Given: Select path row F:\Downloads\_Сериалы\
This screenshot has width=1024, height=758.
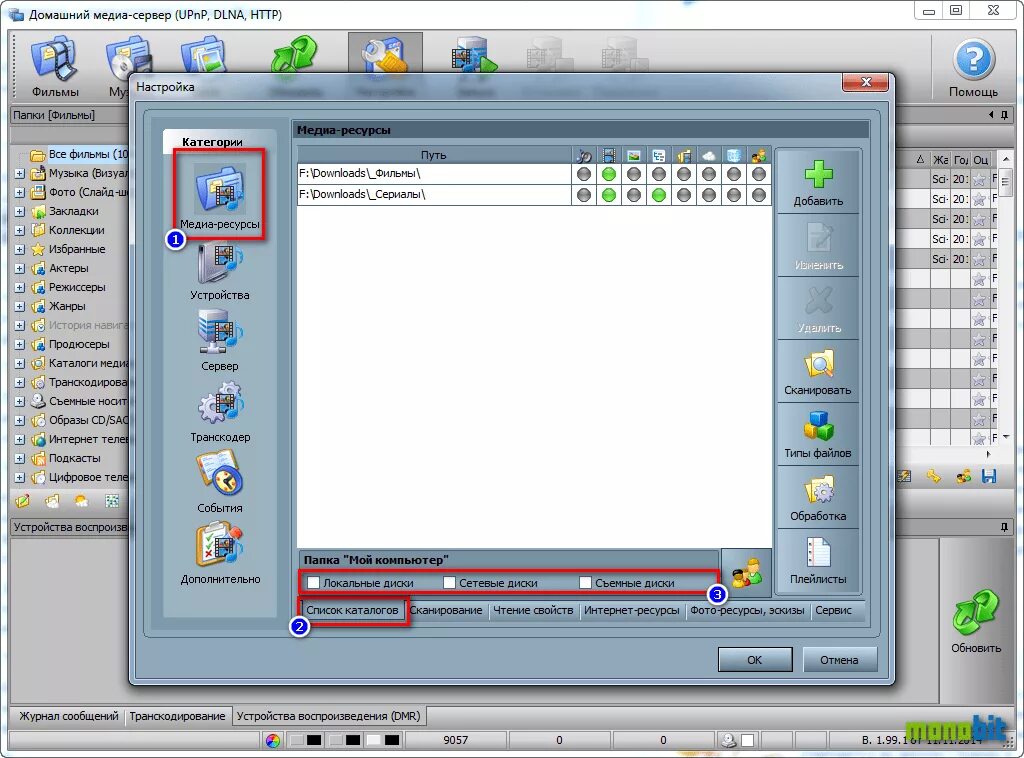Looking at the screenshot, I should (434, 195).
